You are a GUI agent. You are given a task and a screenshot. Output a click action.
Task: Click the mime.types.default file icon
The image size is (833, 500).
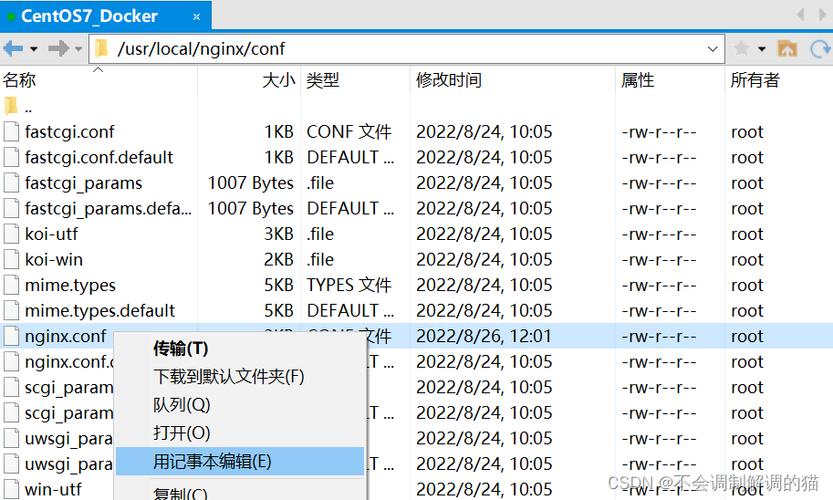[11, 310]
